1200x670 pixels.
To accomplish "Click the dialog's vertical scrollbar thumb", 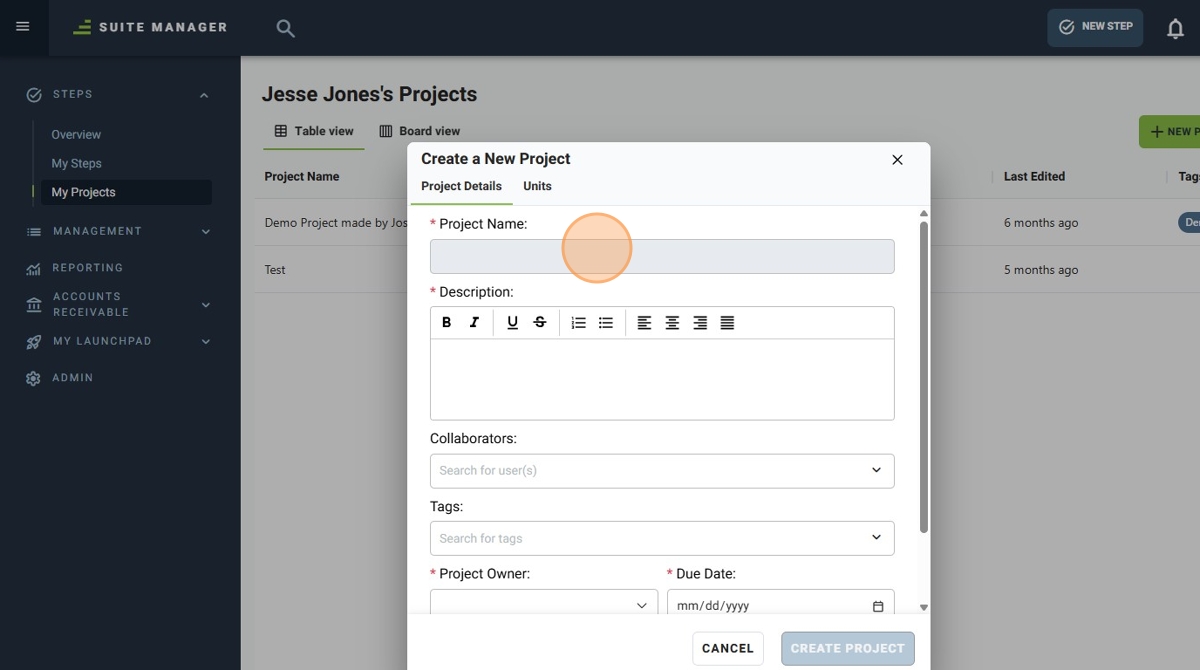I will (x=924, y=377).
